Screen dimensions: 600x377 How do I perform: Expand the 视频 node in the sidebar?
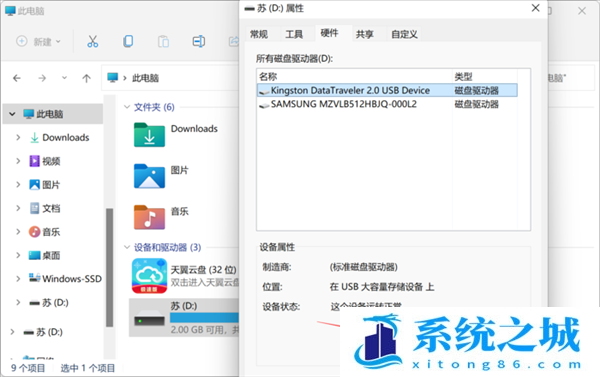(x=18, y=161)
